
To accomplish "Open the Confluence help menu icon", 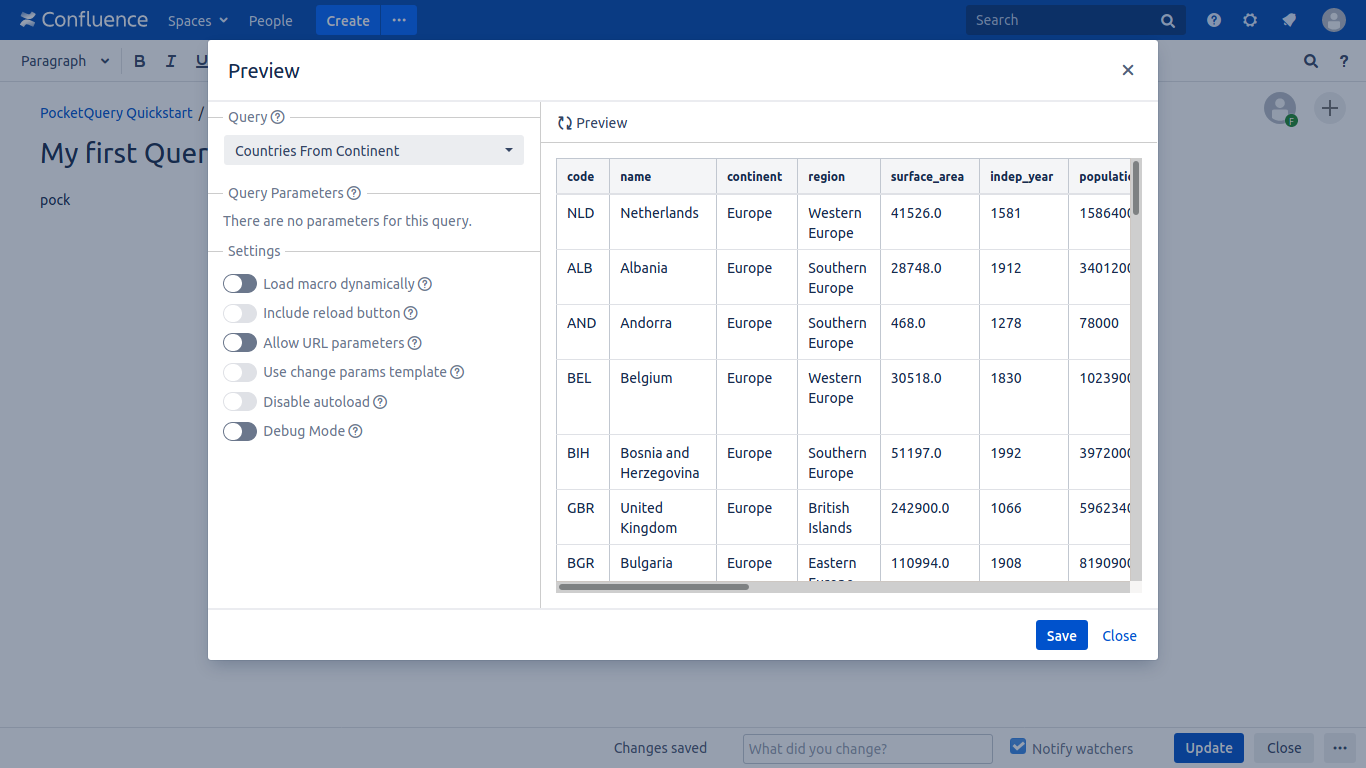I will (1214, 20).
